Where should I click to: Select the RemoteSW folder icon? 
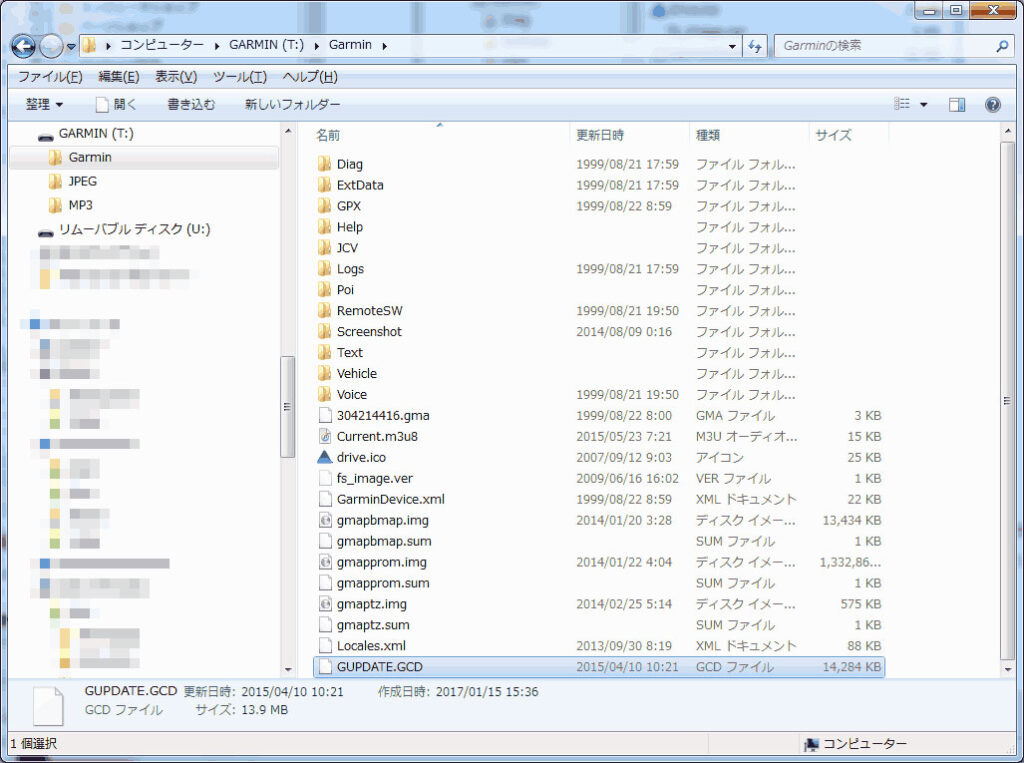pyautogui.click(x=325, y=310)
